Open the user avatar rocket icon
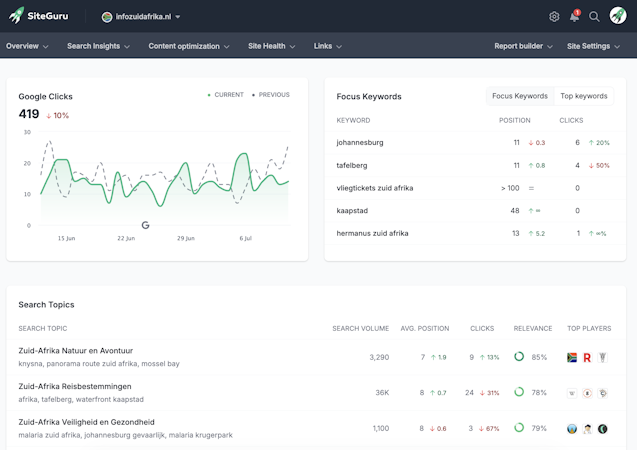The image size is (637, 450). [618, 16]
